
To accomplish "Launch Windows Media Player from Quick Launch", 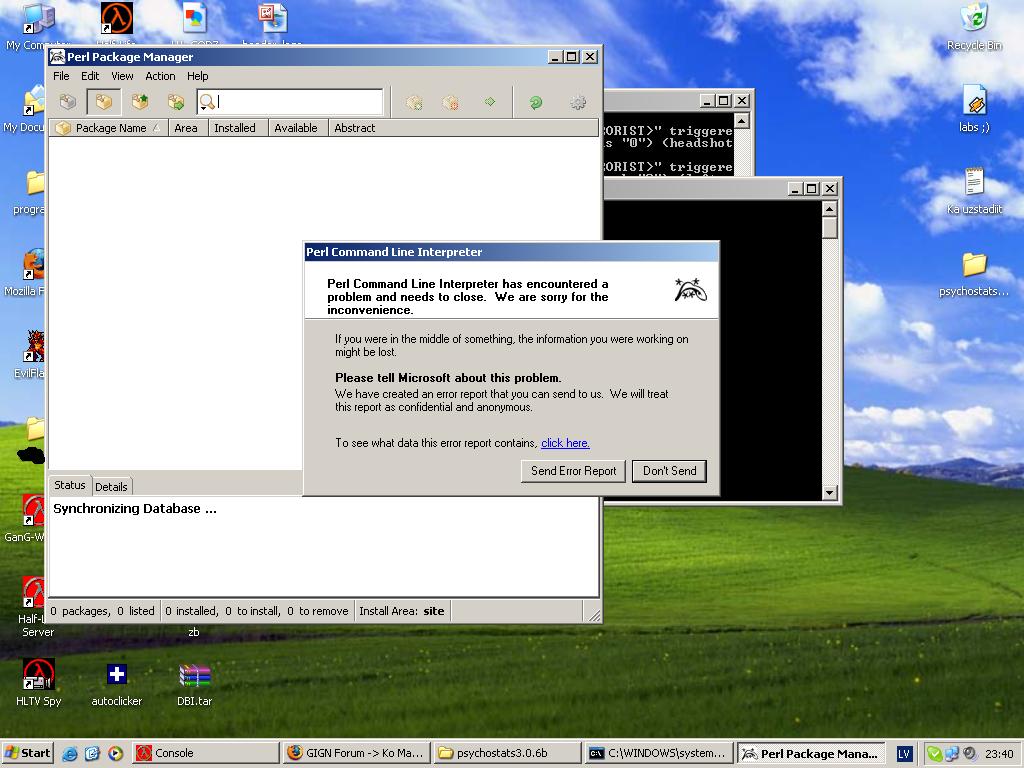I will [115, 753].
